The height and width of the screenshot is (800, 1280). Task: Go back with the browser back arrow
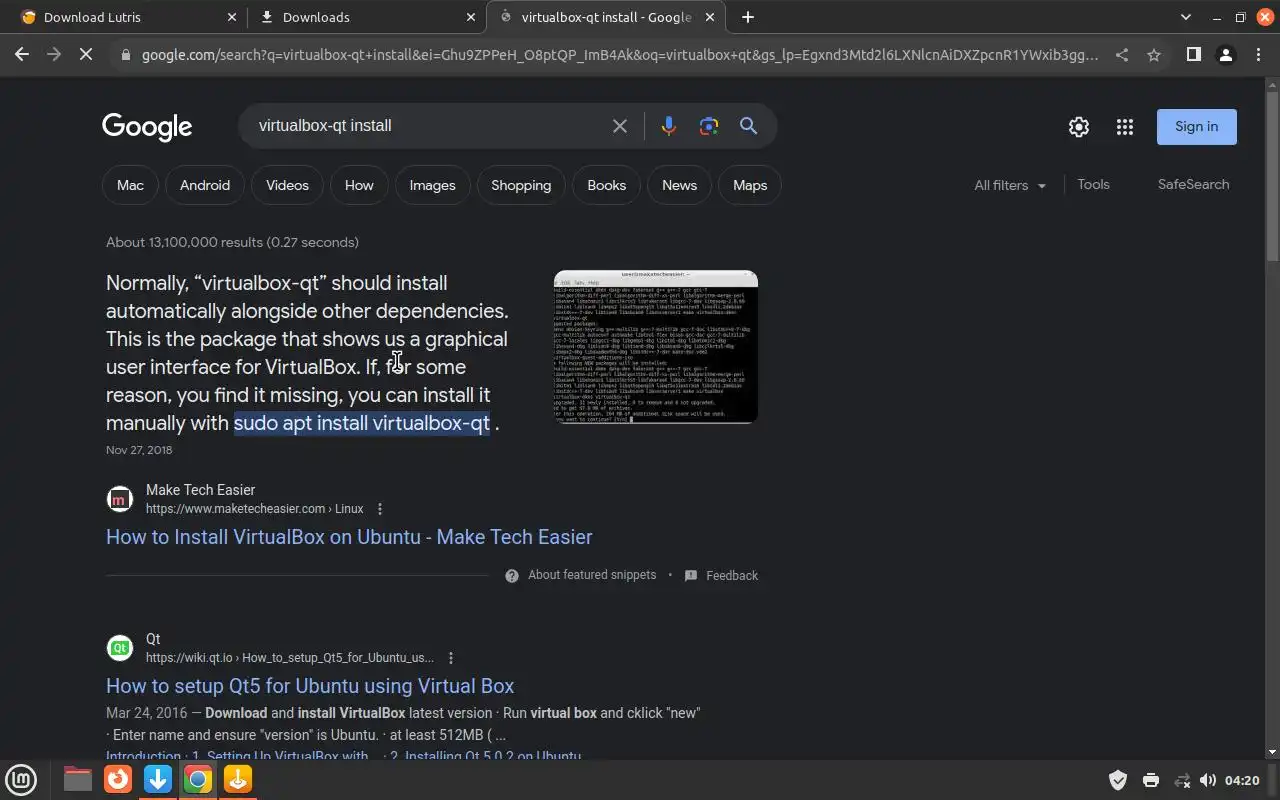click(x=22, y=55)
